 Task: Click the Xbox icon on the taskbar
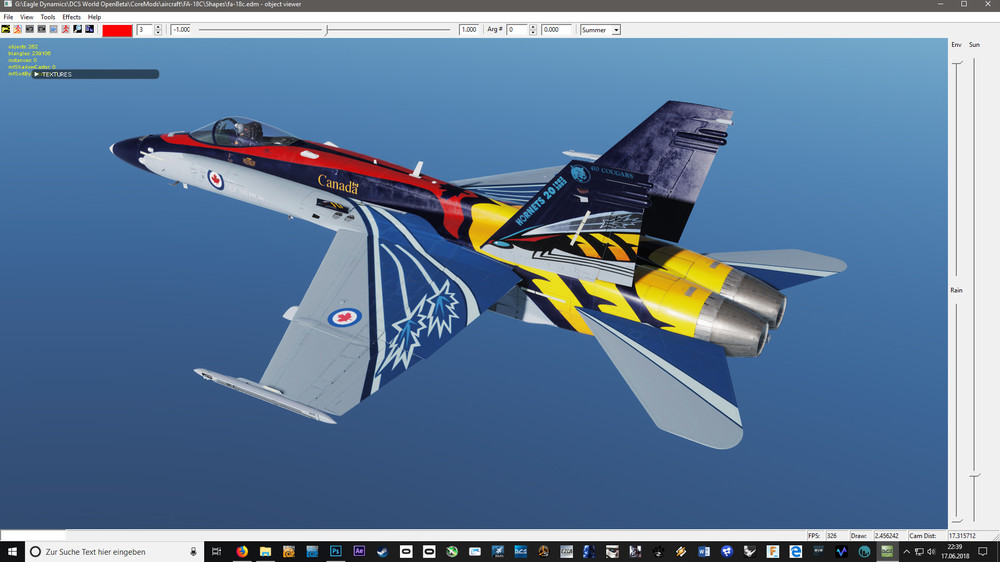point(452,552)
